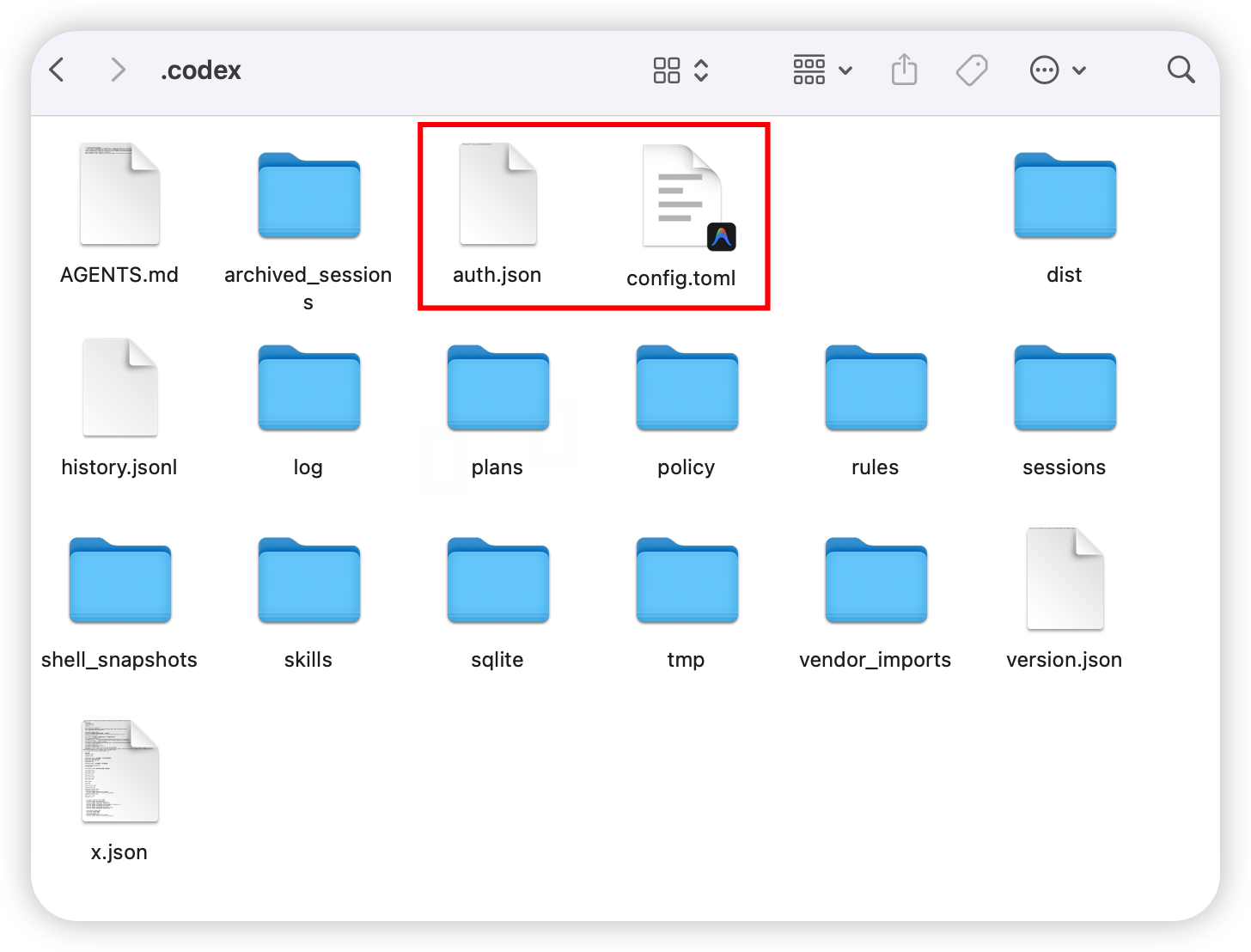Expand the ellipsis action menu
This screenshot has height=952, width=1251.
tap(1058, 70)
